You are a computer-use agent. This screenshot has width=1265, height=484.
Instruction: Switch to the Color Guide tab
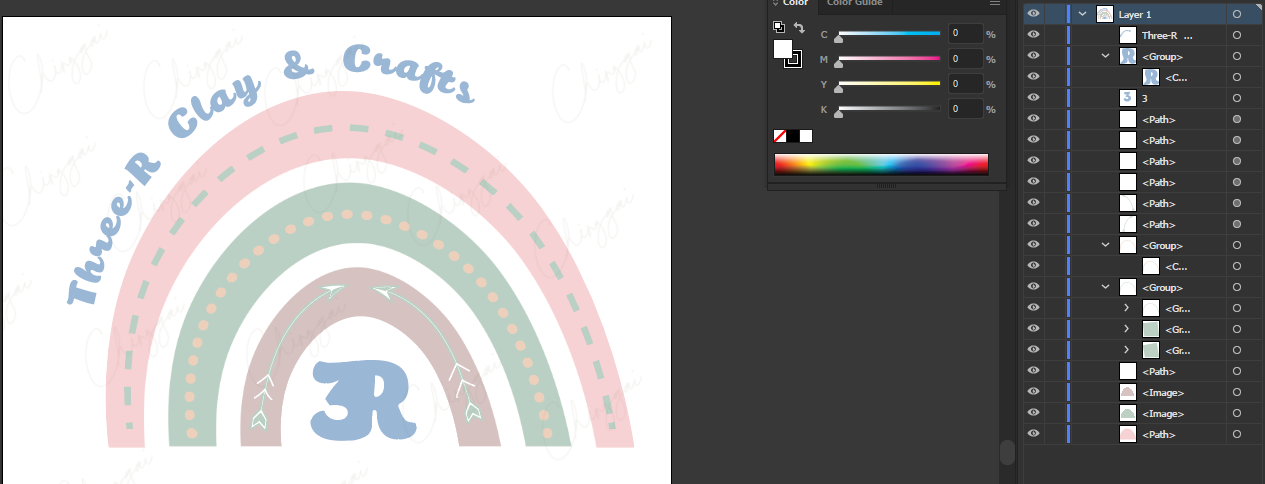coord(854,4)
